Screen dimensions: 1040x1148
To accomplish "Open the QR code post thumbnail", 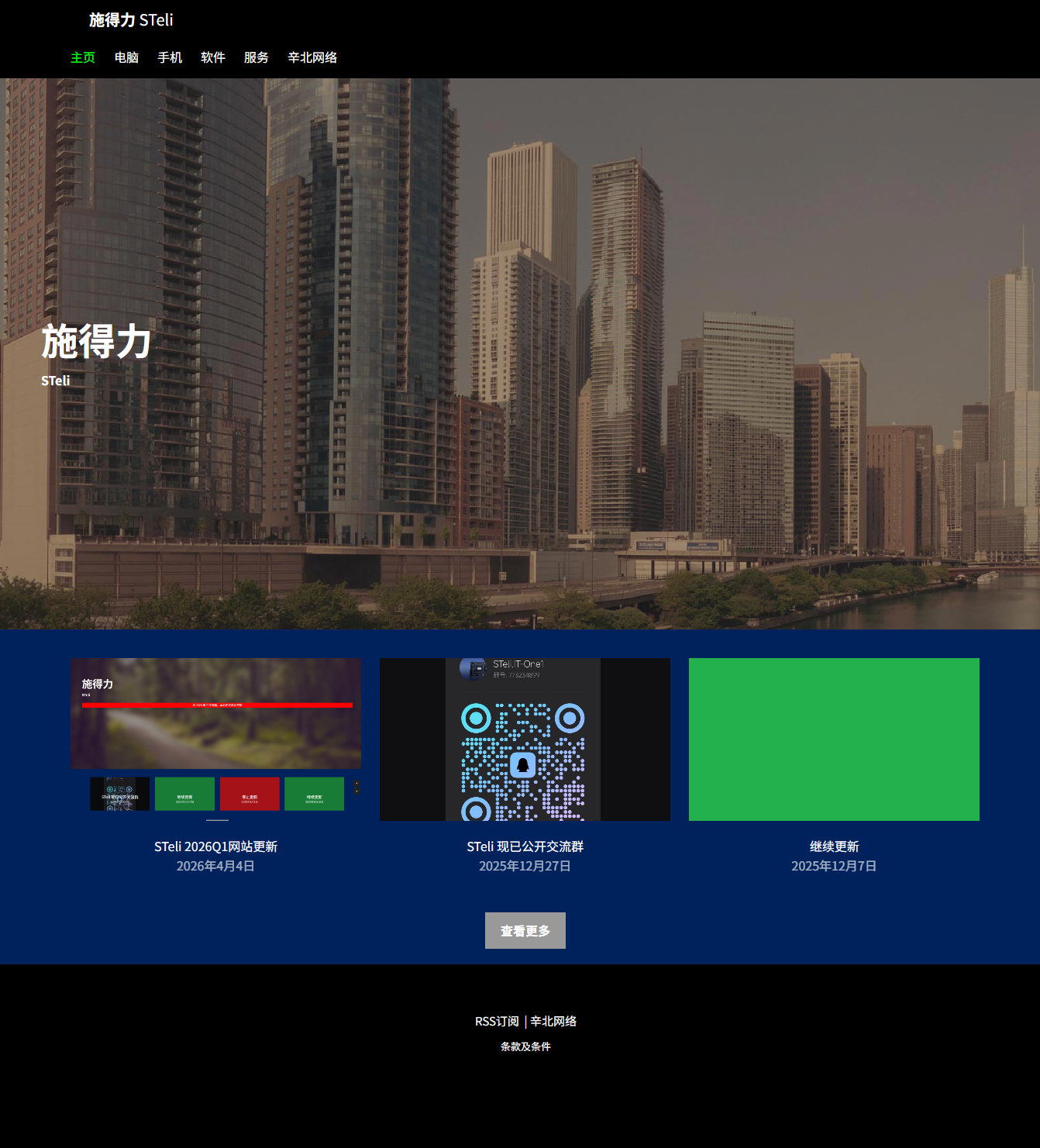I will (x=525, y=739).
